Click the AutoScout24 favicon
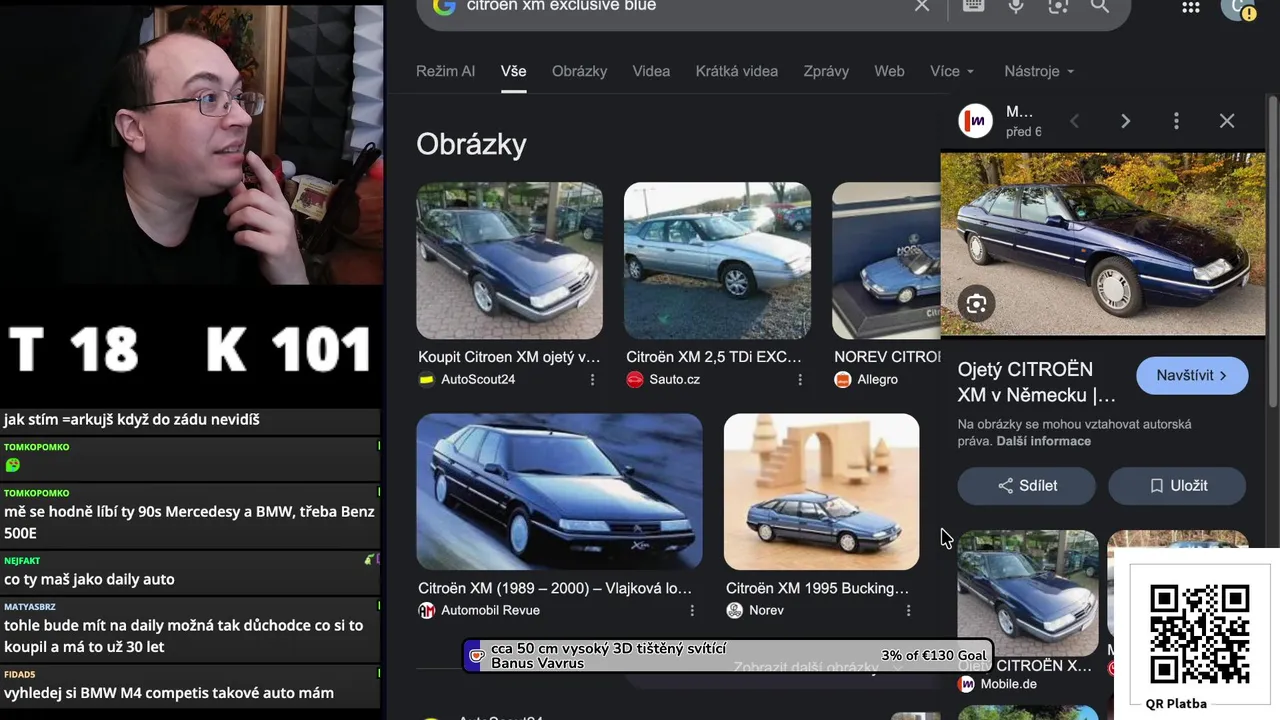This screenshot has height=720, width=1280. (x=427, y=380)
